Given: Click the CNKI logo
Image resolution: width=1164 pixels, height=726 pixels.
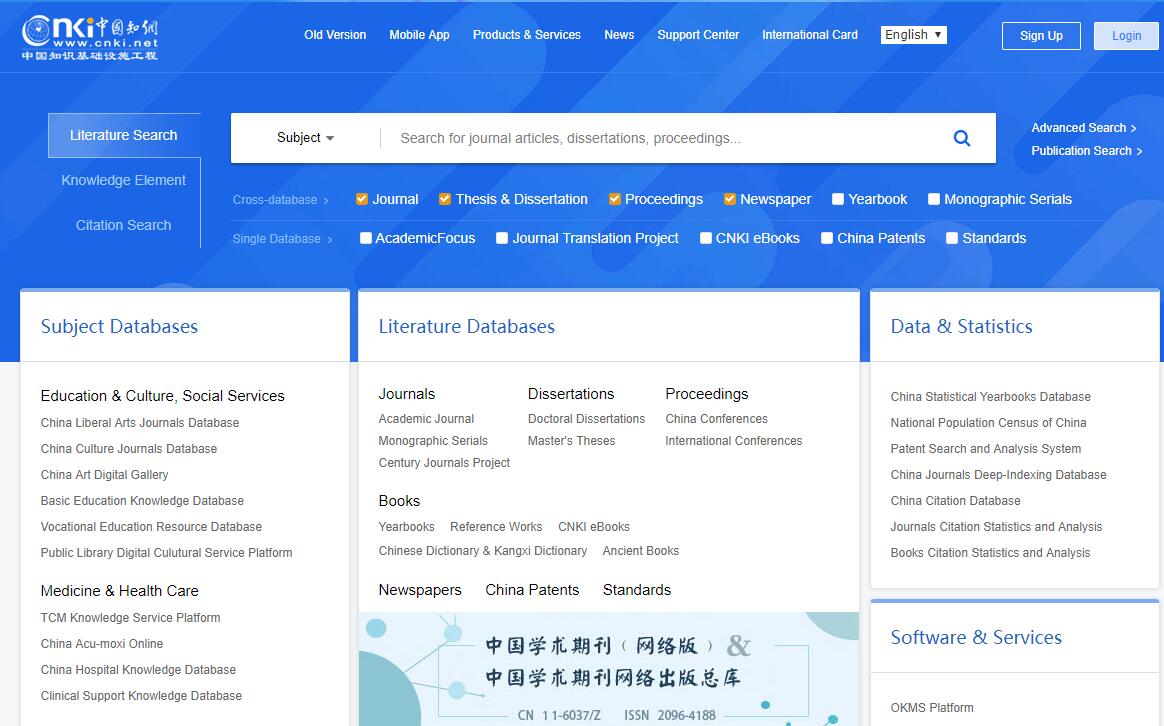Looking at the screenshot, I should point(90,38).
